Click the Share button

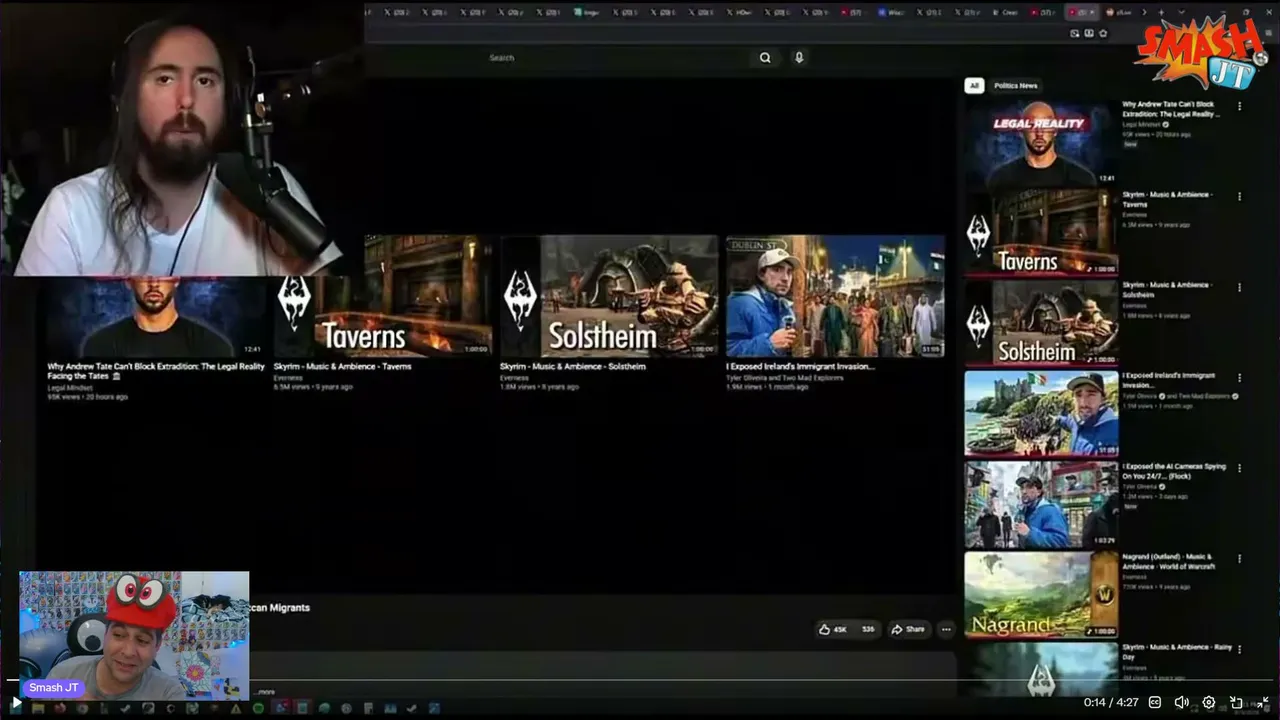tap(908, 630)
